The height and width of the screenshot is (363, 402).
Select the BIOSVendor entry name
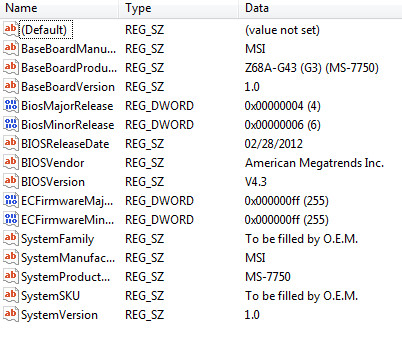pos(53,163)
